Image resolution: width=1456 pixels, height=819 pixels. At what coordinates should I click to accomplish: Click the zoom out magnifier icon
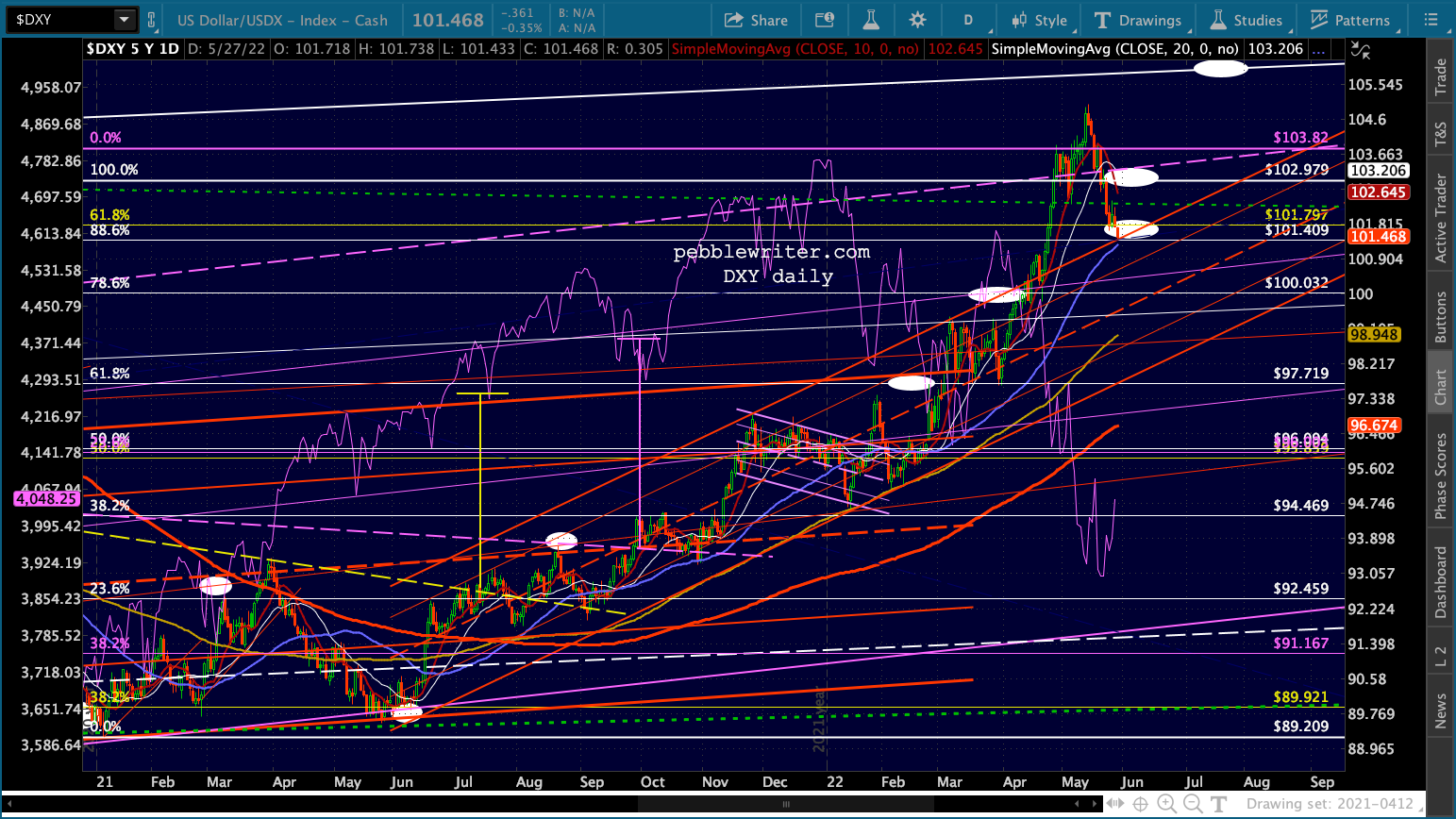coord(1193,804)
